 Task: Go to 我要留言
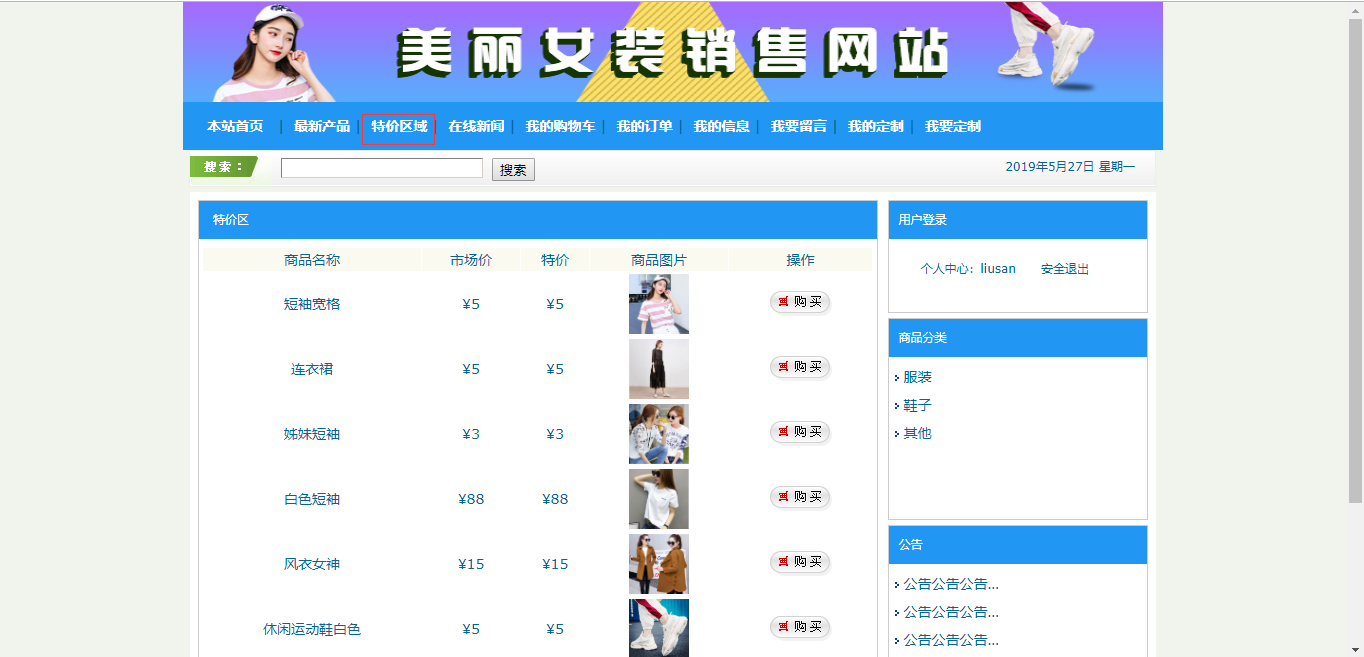coord(798,126)
